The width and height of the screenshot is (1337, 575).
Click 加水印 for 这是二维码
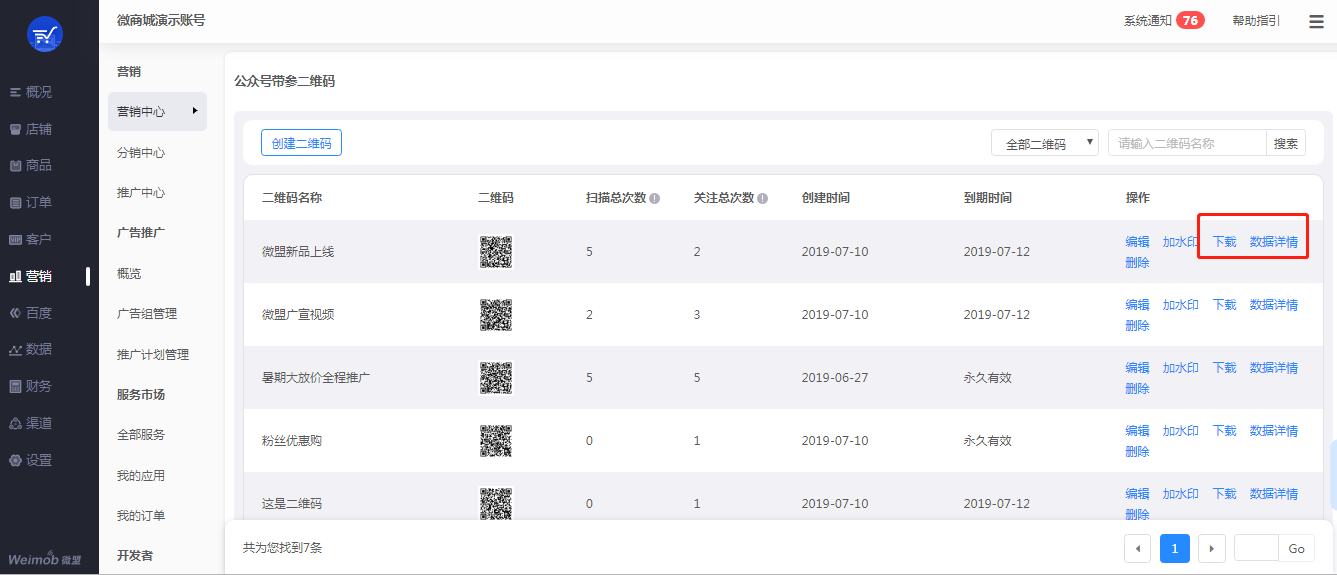pos(1180,494)
